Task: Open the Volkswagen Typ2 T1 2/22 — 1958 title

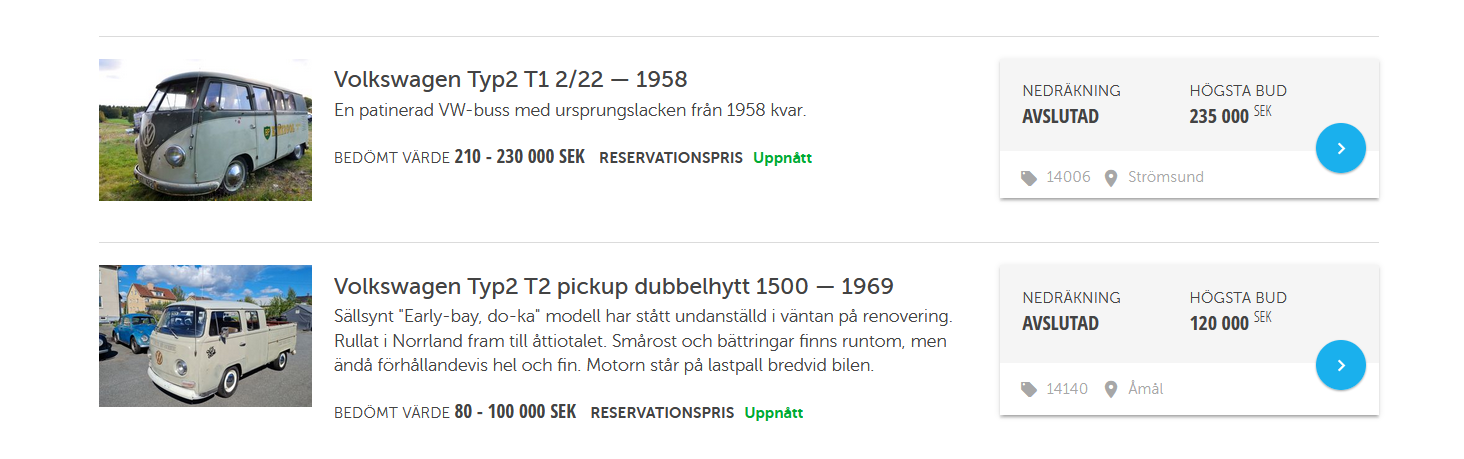Action: 510,79
